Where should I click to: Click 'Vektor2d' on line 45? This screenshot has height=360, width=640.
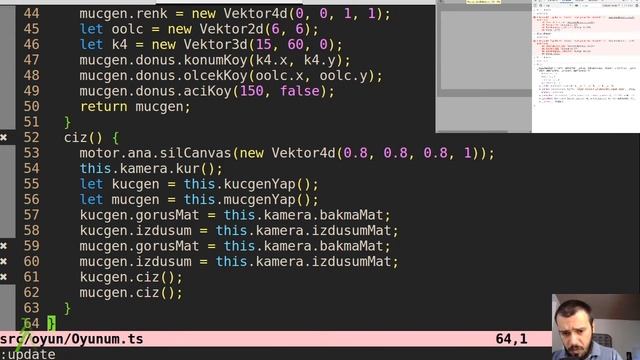(x=231, y=29)
